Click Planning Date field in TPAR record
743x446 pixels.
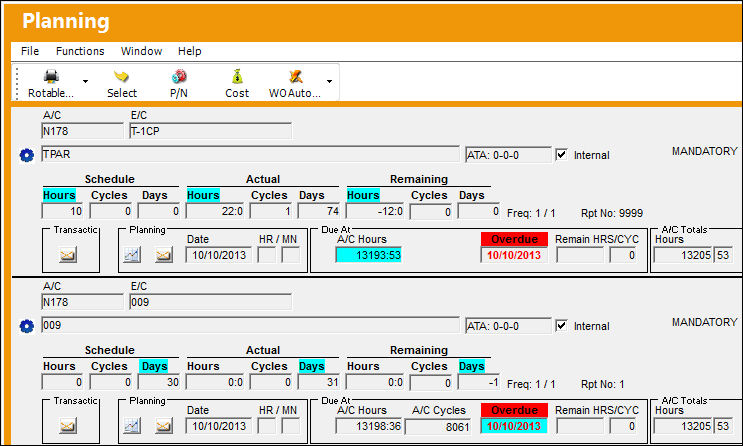click(219, 255)
